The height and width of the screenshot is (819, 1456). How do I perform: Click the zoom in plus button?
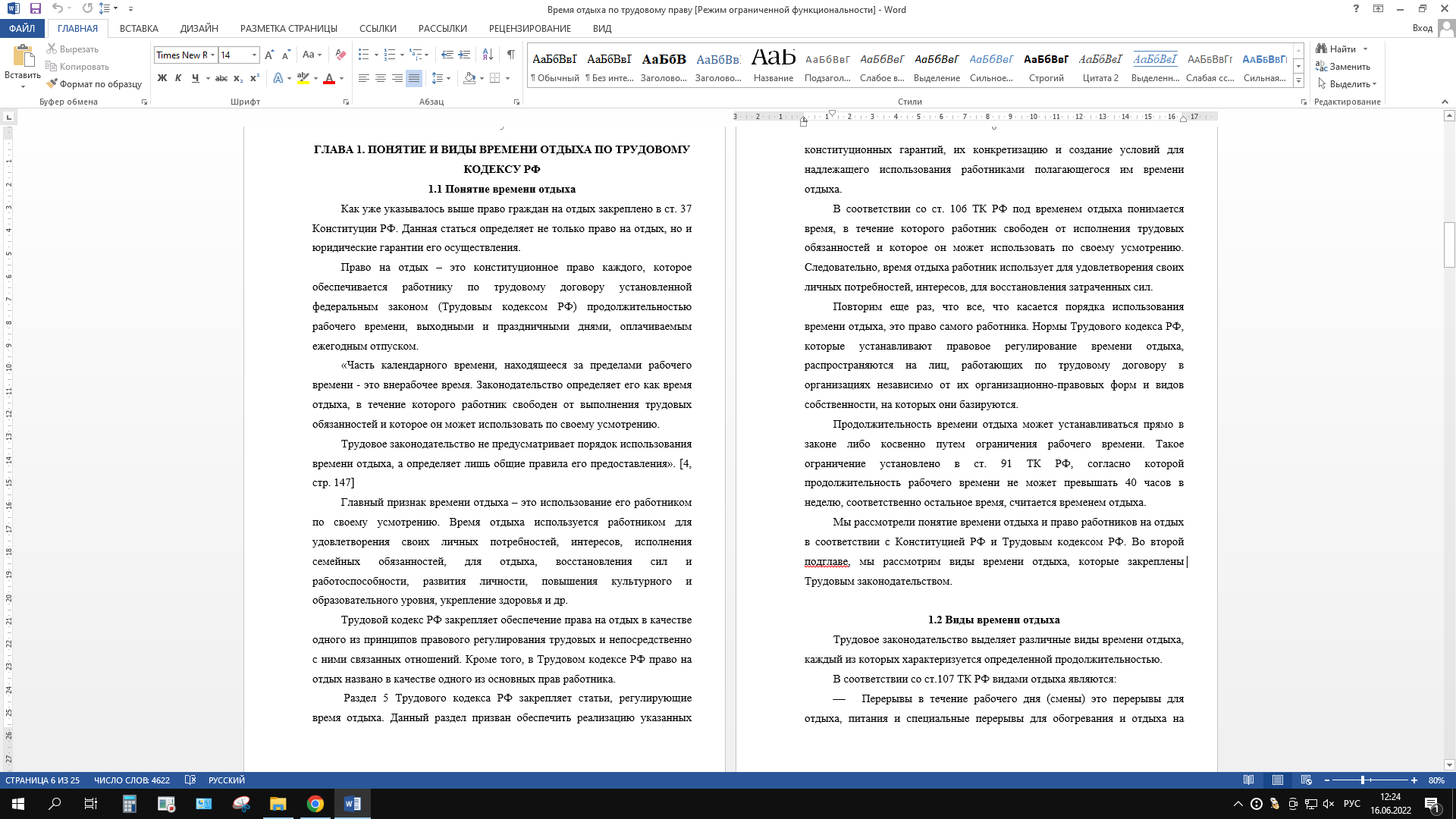coord(1414,780)
